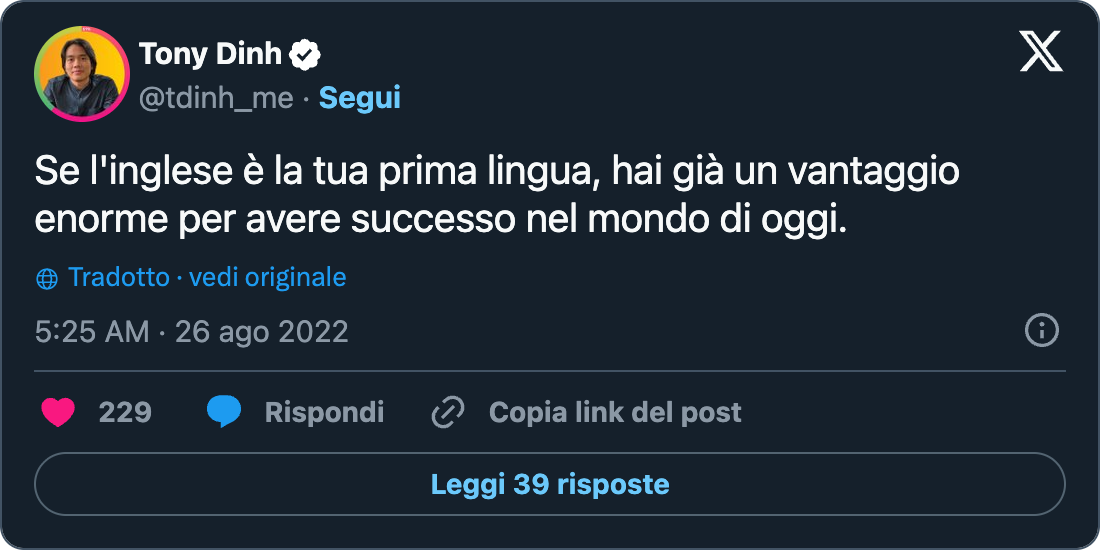1120x553 pixels.
Task: Click the blue reply bubble icon
Action: tap(224, 413)
